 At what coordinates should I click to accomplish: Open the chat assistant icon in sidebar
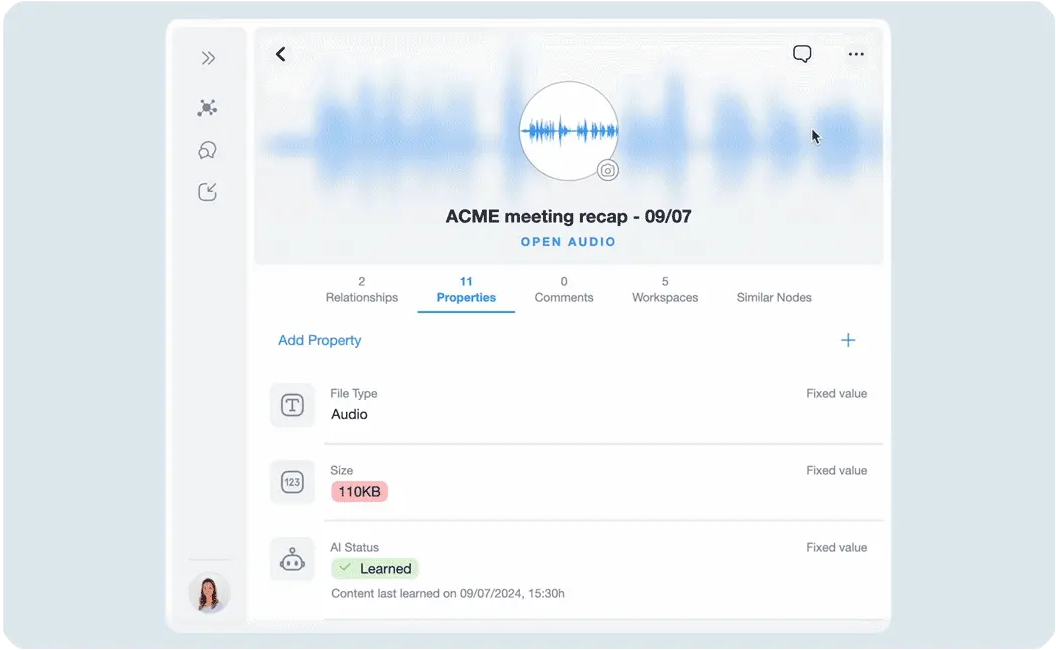click(x=208, y=150)
